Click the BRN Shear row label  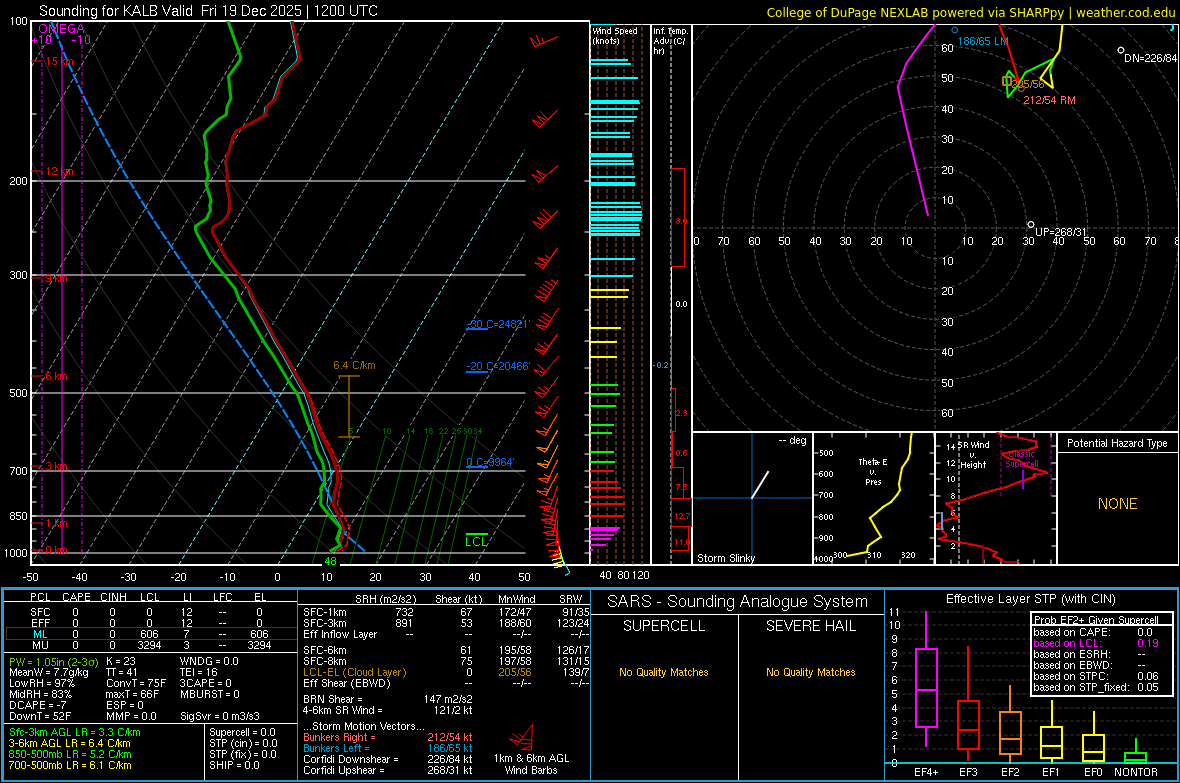click(x=333, y=699)
